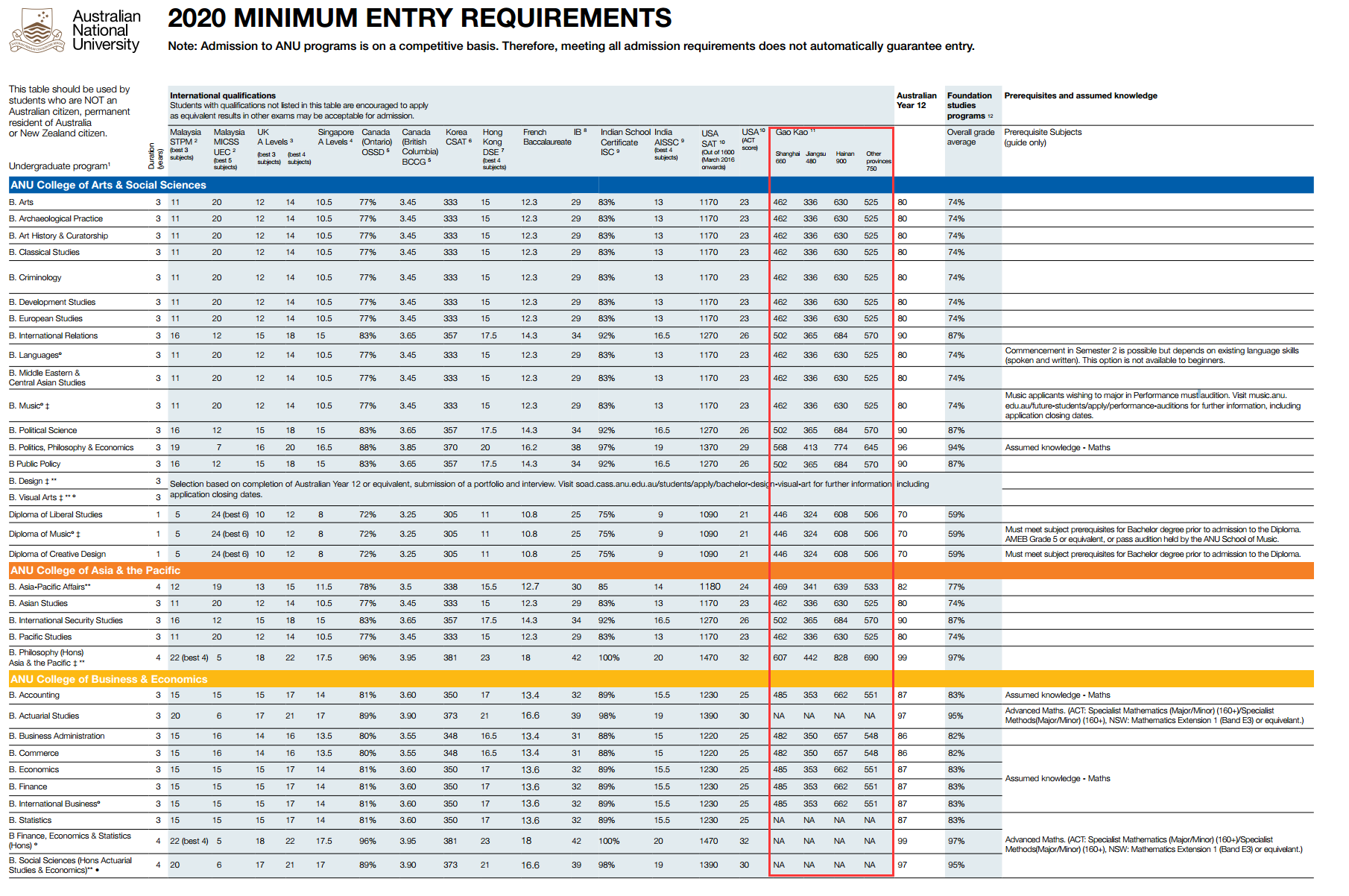The width and height of the screenshot is (1349, 896).
Task: Click the B. Politics, Philosophy & Economics row label
Action: tap(72, 447)
